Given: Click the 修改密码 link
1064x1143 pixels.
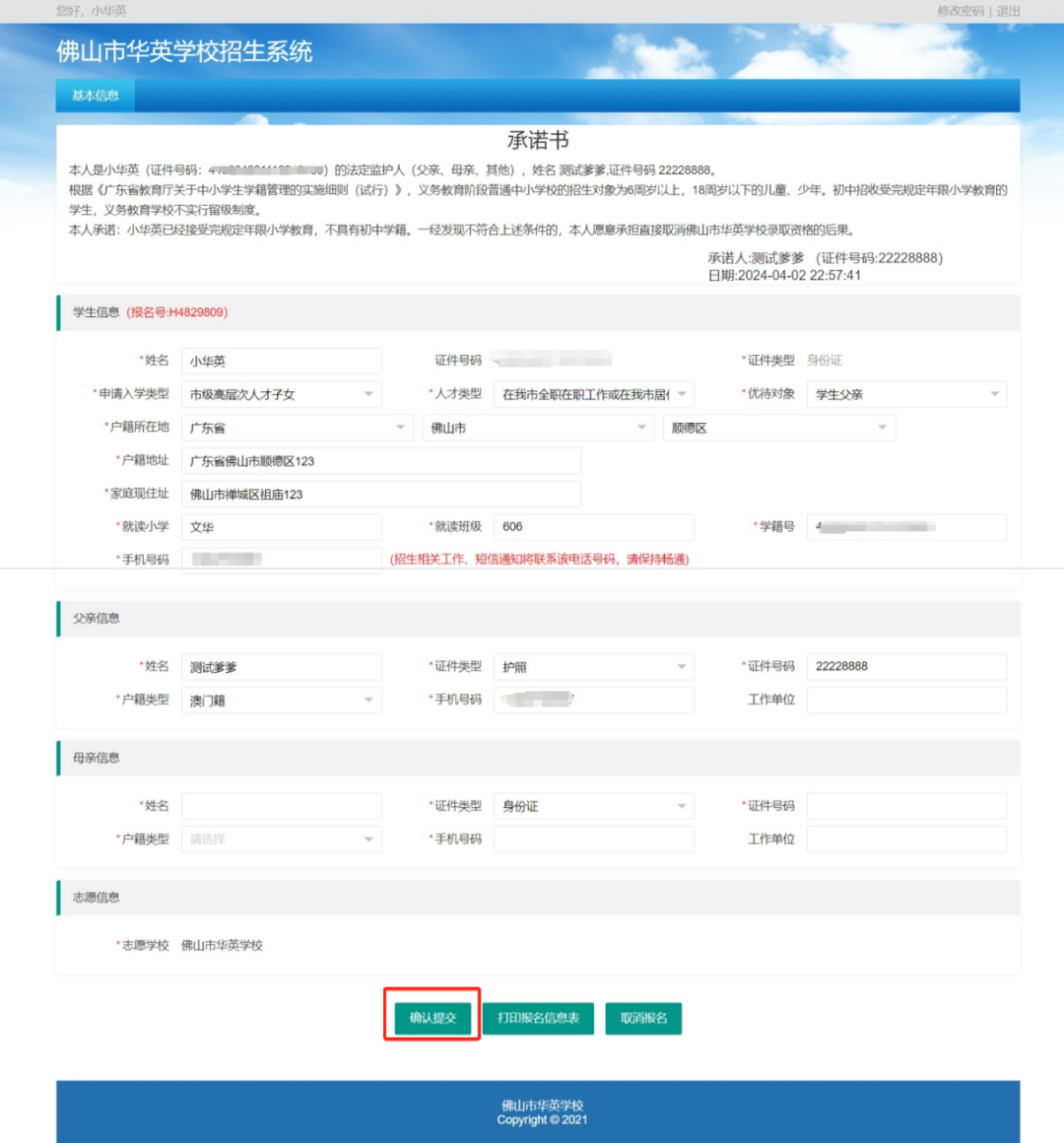Looking at the screenshot, I should pos(960,11).
